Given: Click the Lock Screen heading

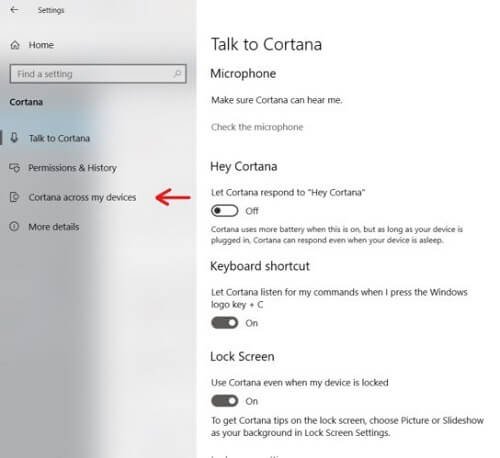Looking at the screenshot, I should click(x=242, y=356).
